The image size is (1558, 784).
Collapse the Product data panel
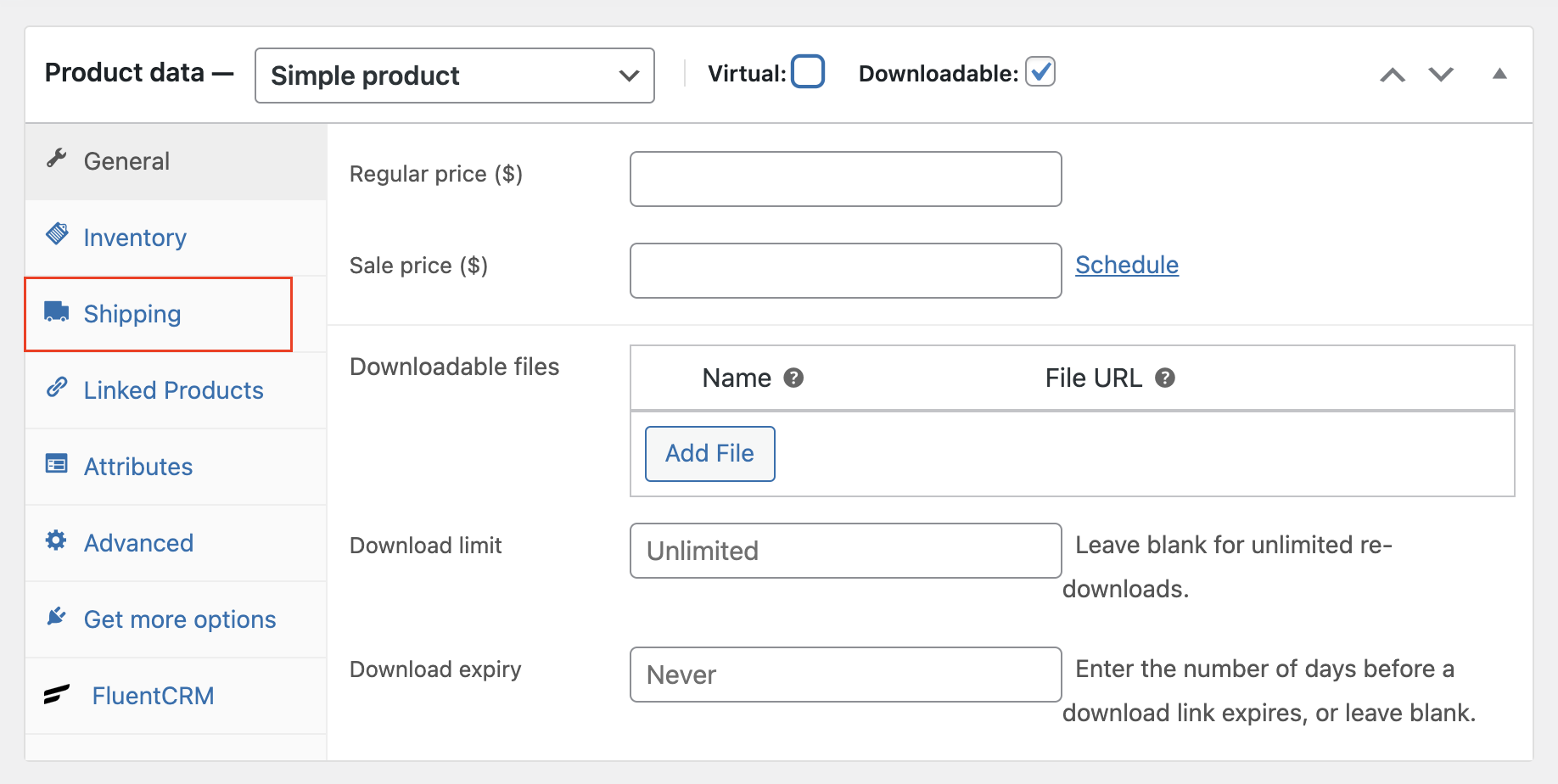coord(1500,75)
